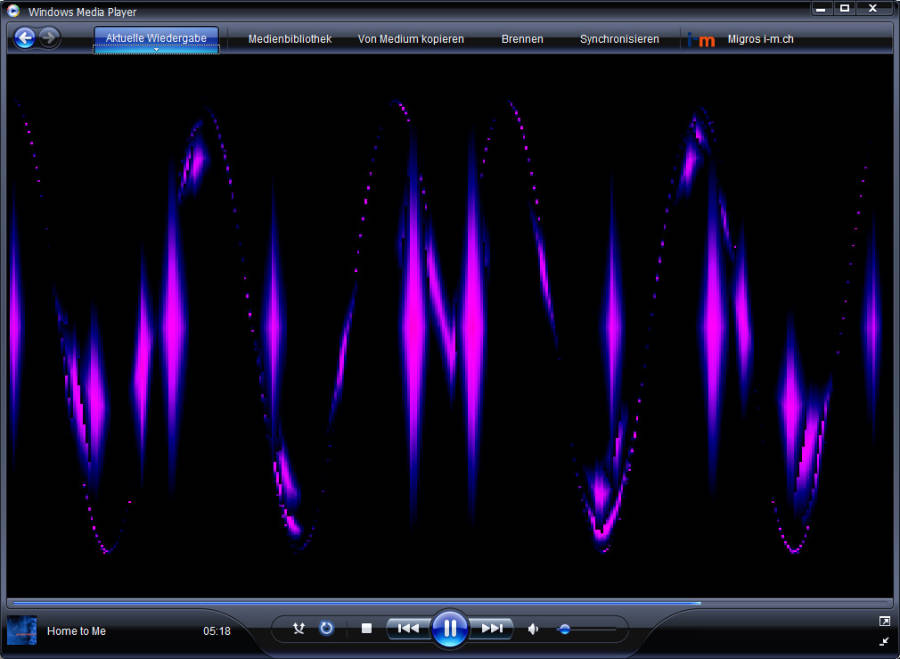The width and height of the screenshot is (900, 659).
Task: Skip to the next track
Action: [492, 628]
